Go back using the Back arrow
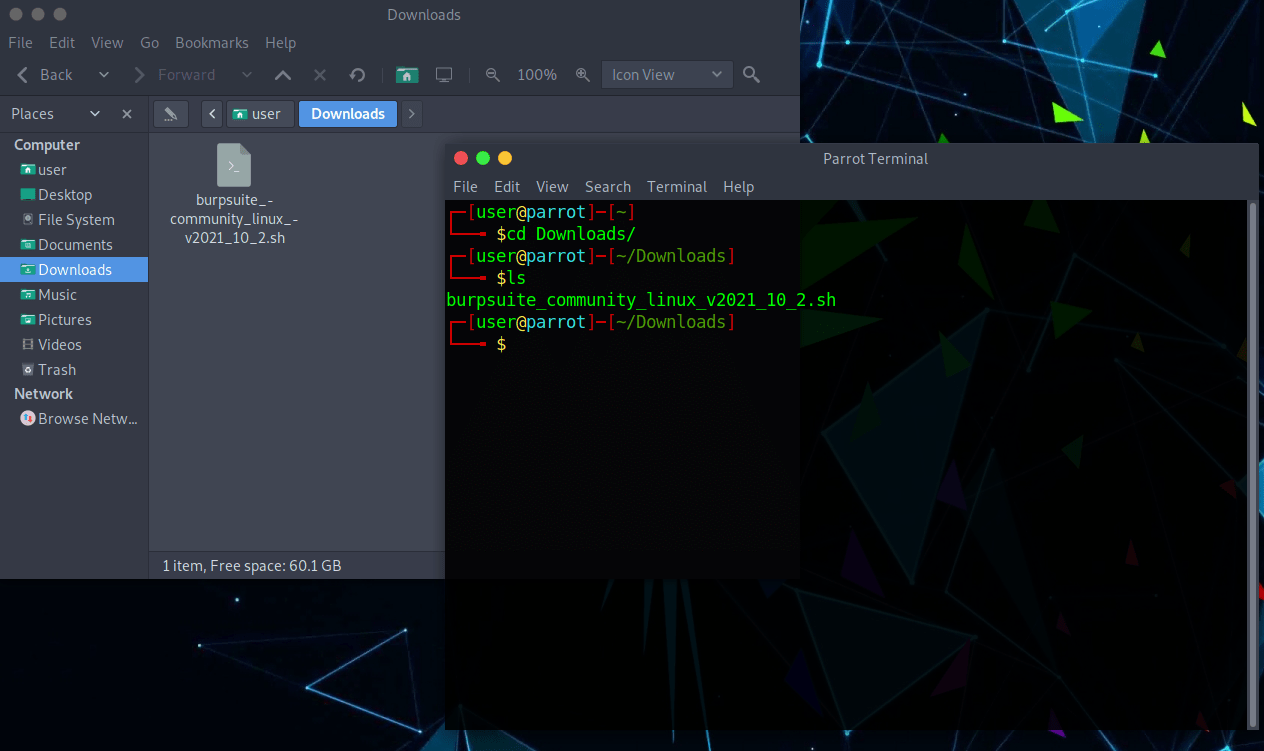1264x751 pixels. [x=45, y=75]
